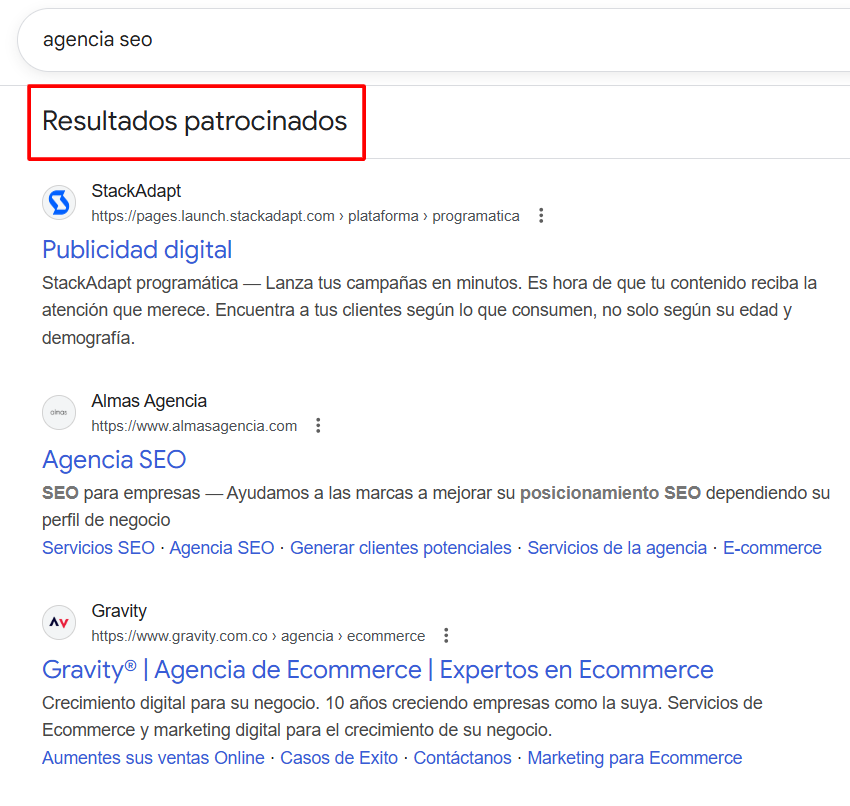850x806 pixels.
Task: Go to the 'Casos de Exito' sitelink
Action: coord(338,758)
